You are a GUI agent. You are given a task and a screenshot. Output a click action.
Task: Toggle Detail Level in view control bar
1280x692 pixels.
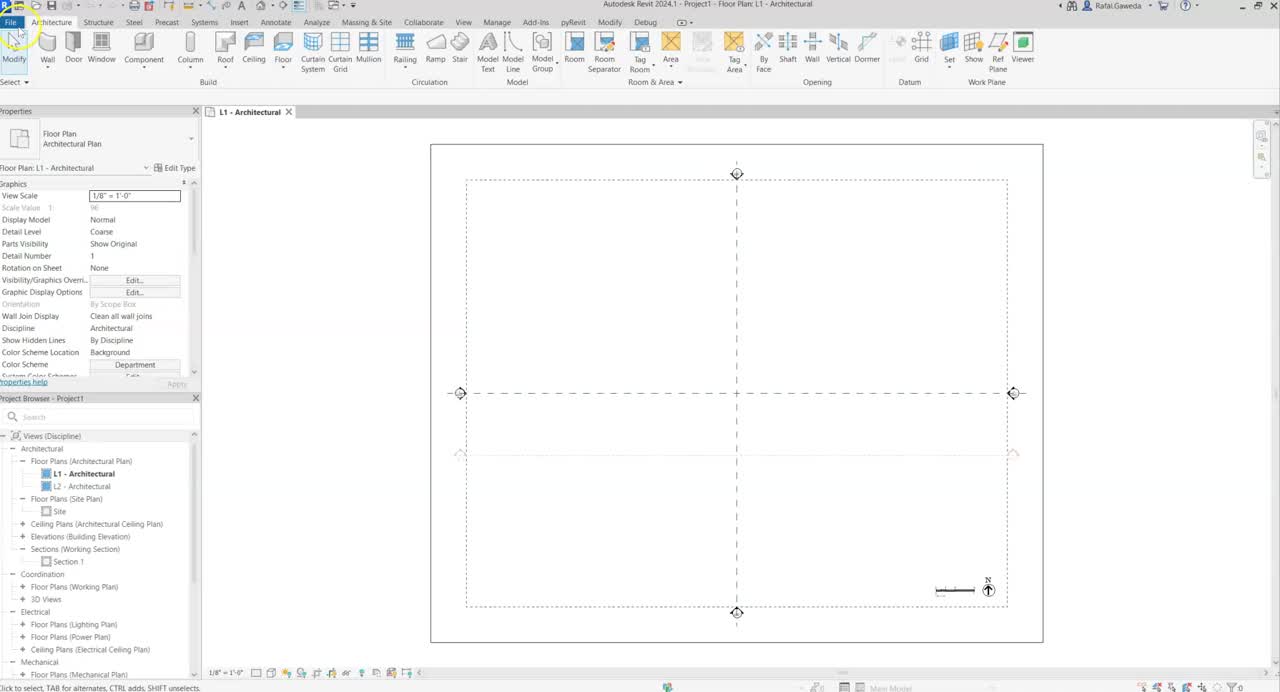pos(257,673)
